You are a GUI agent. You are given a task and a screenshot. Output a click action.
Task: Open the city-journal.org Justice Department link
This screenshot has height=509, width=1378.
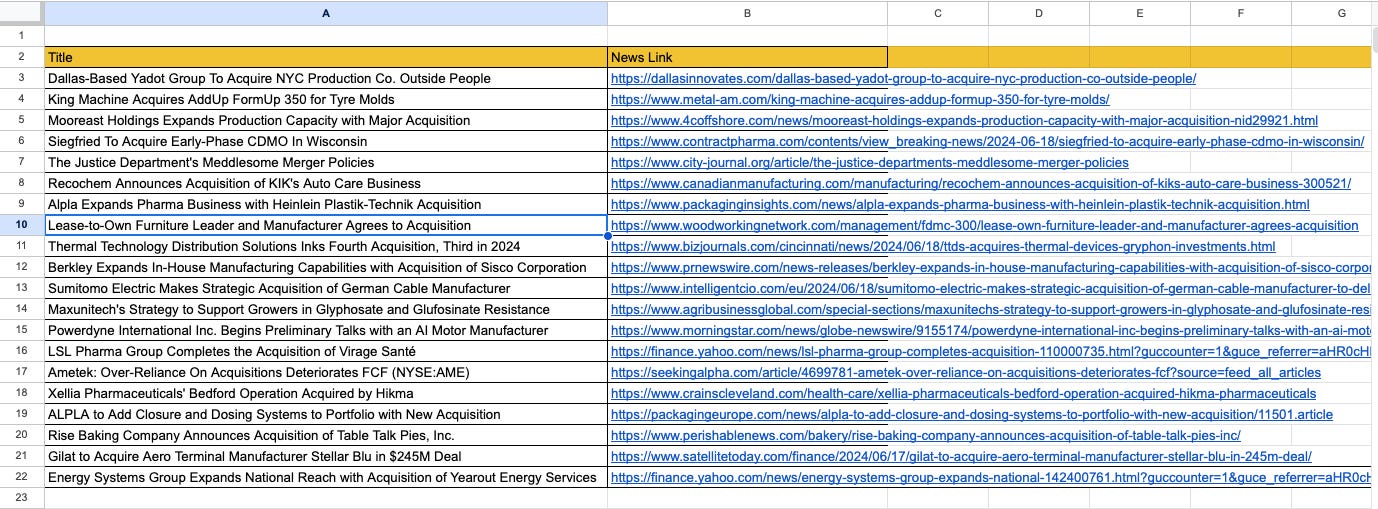(869, 162)
